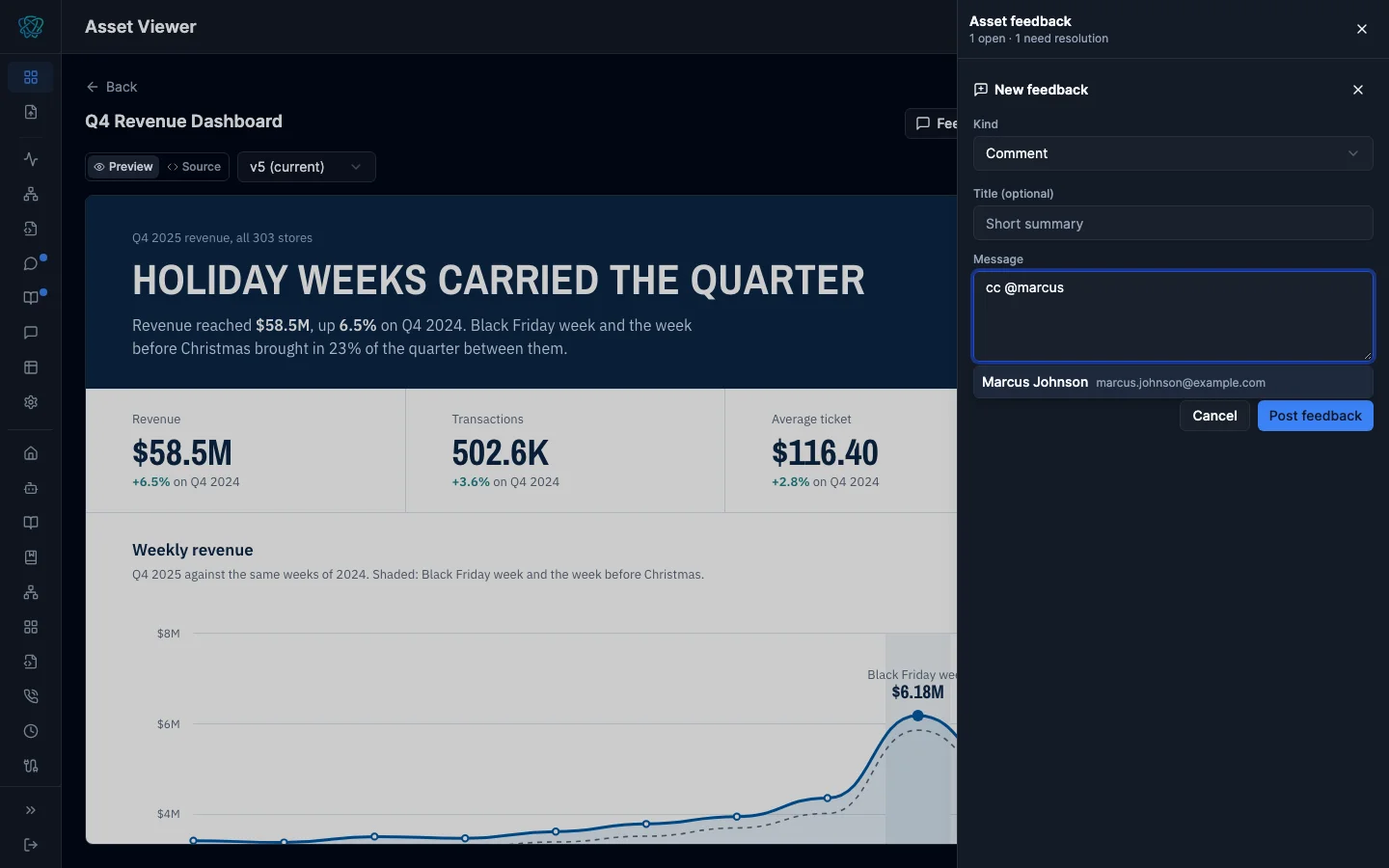Viewport: 1389px width, 868px height.
Task: Click the 502.6K transactions value
Action: (500, 452)
